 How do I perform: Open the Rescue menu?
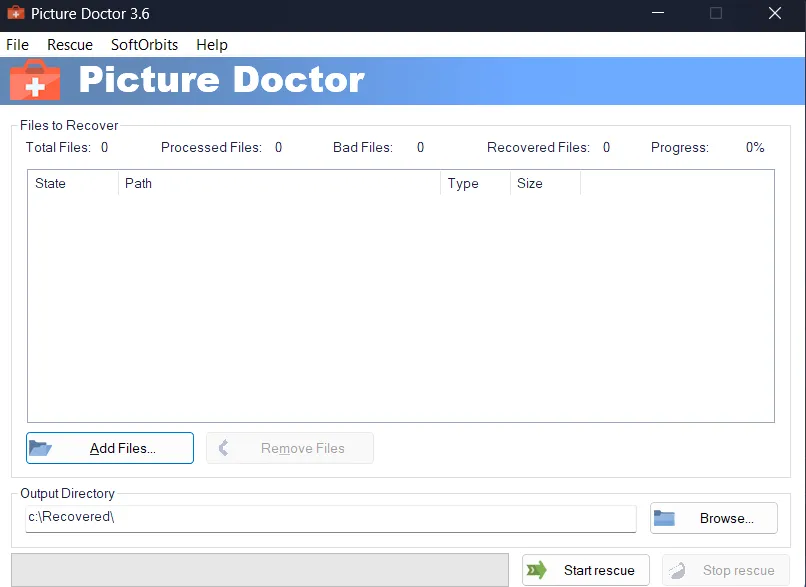click(x=69, y=44)
